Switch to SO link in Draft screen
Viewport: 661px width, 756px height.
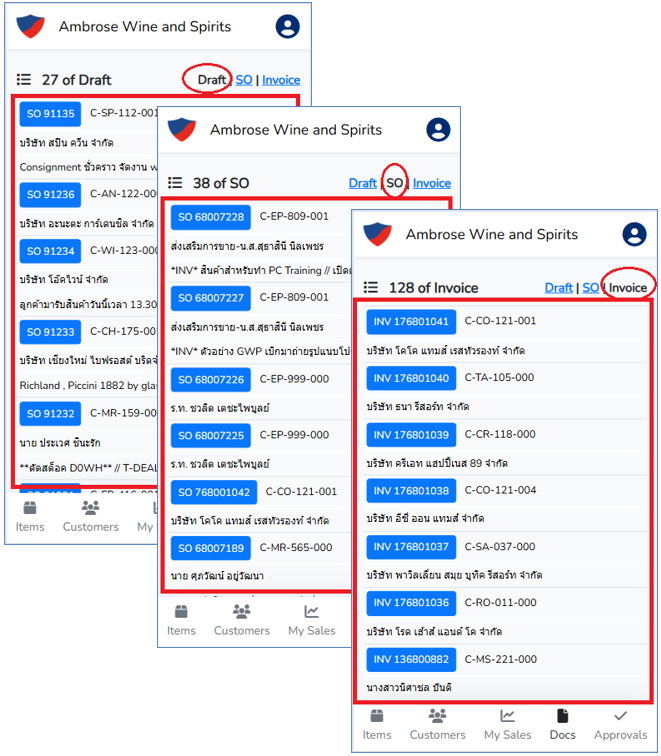244,80
